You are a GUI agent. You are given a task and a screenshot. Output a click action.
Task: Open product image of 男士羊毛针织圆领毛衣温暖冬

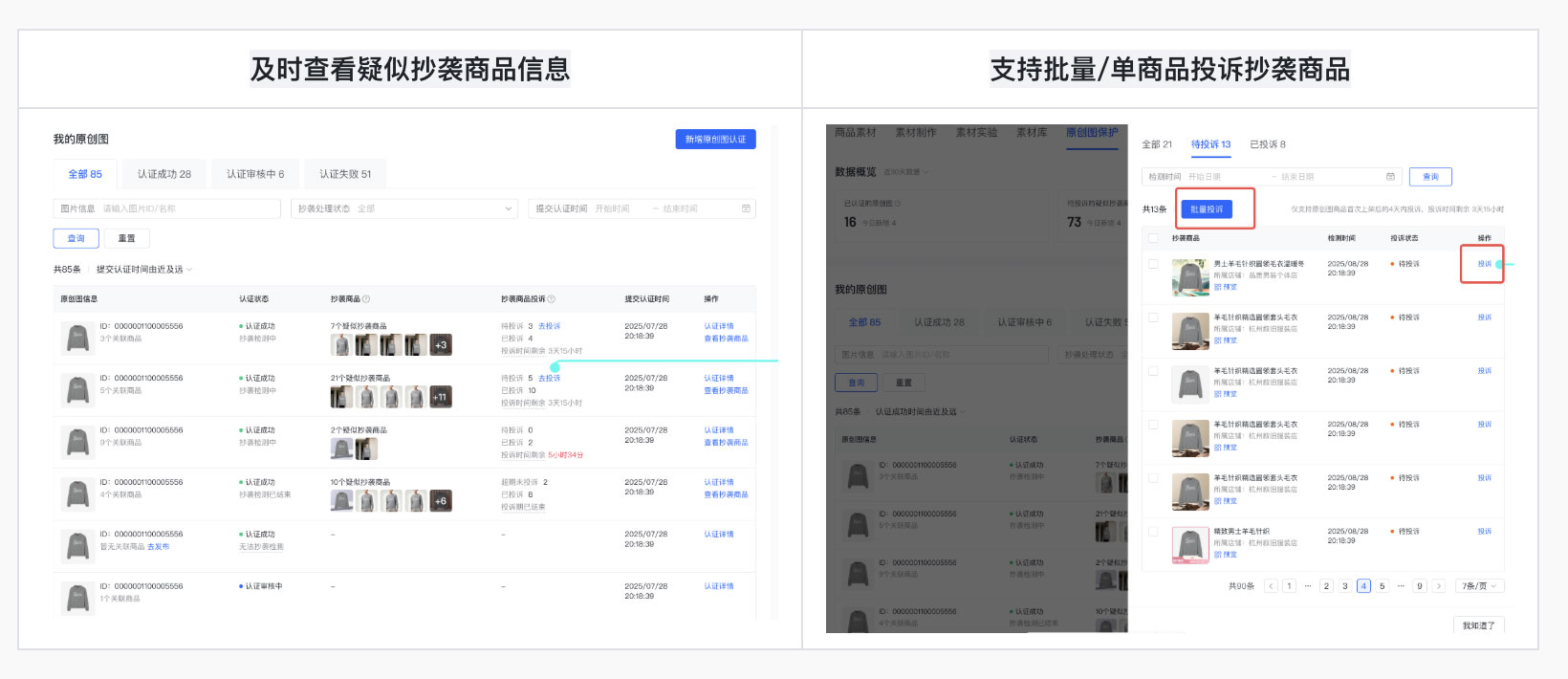tap(1190, 277)
